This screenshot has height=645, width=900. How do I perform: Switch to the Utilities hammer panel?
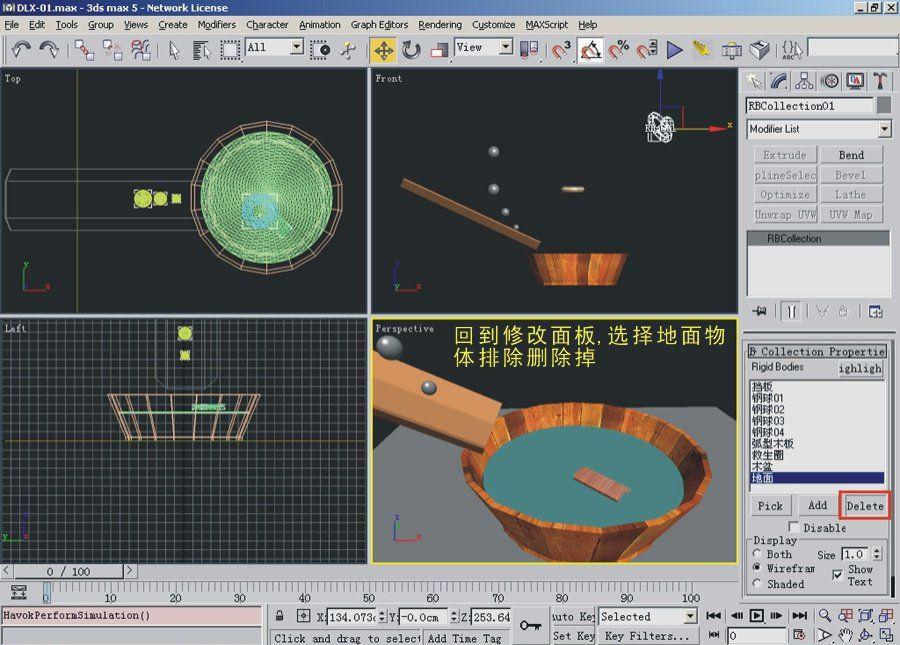(x=880, y=81)
